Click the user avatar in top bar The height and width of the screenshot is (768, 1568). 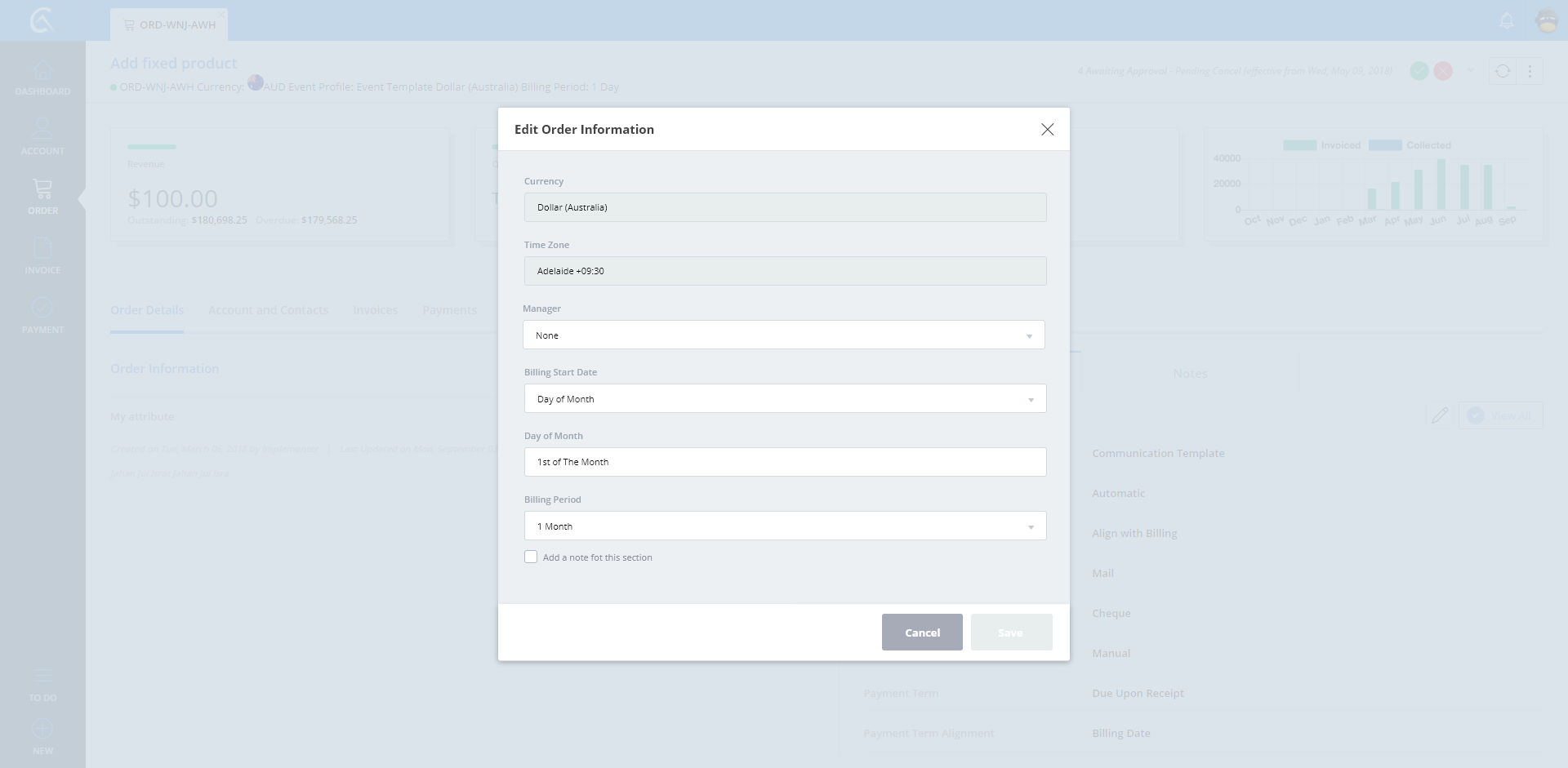[x=1547, y=20]
